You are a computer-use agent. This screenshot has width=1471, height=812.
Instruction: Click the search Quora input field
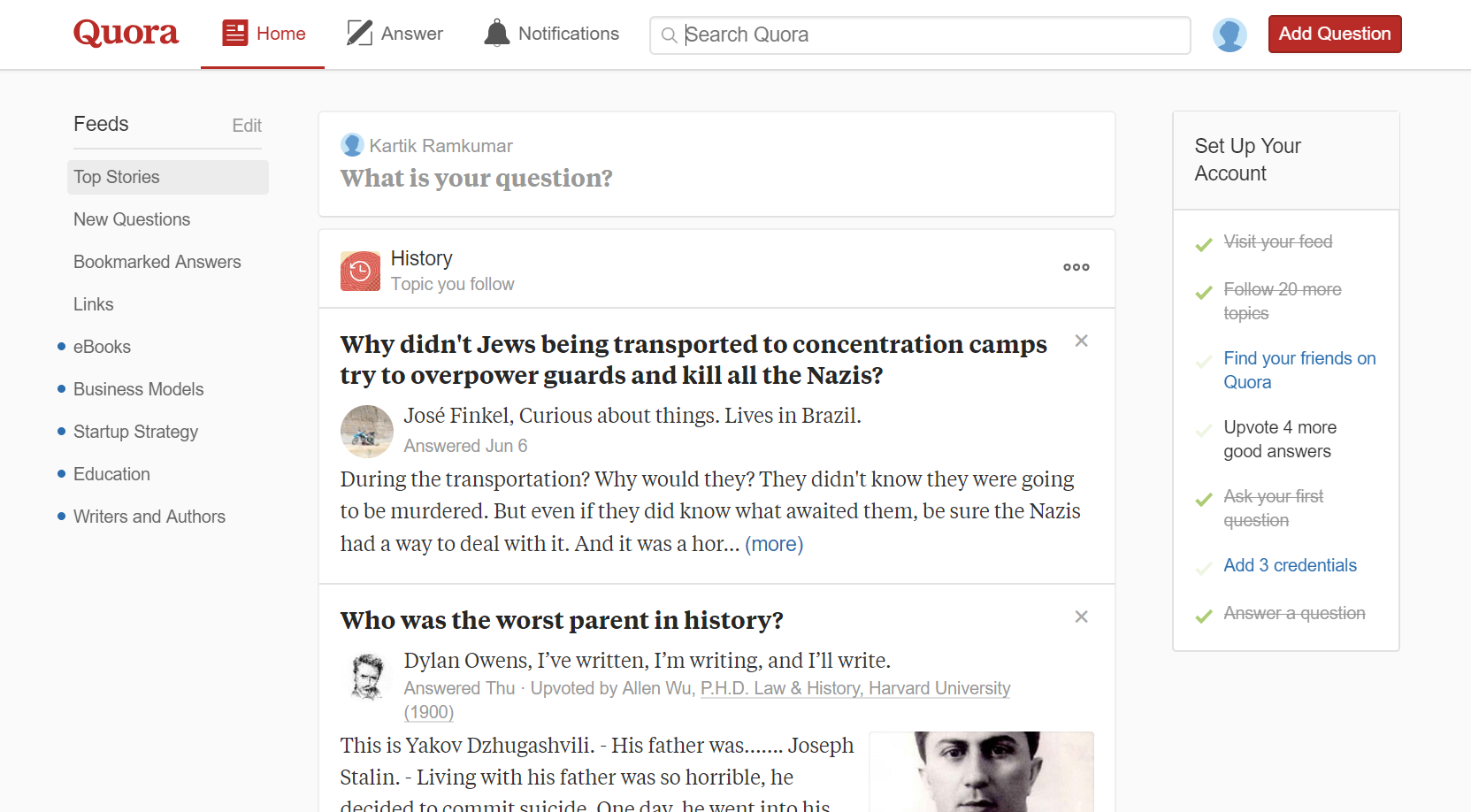[920, 34]
